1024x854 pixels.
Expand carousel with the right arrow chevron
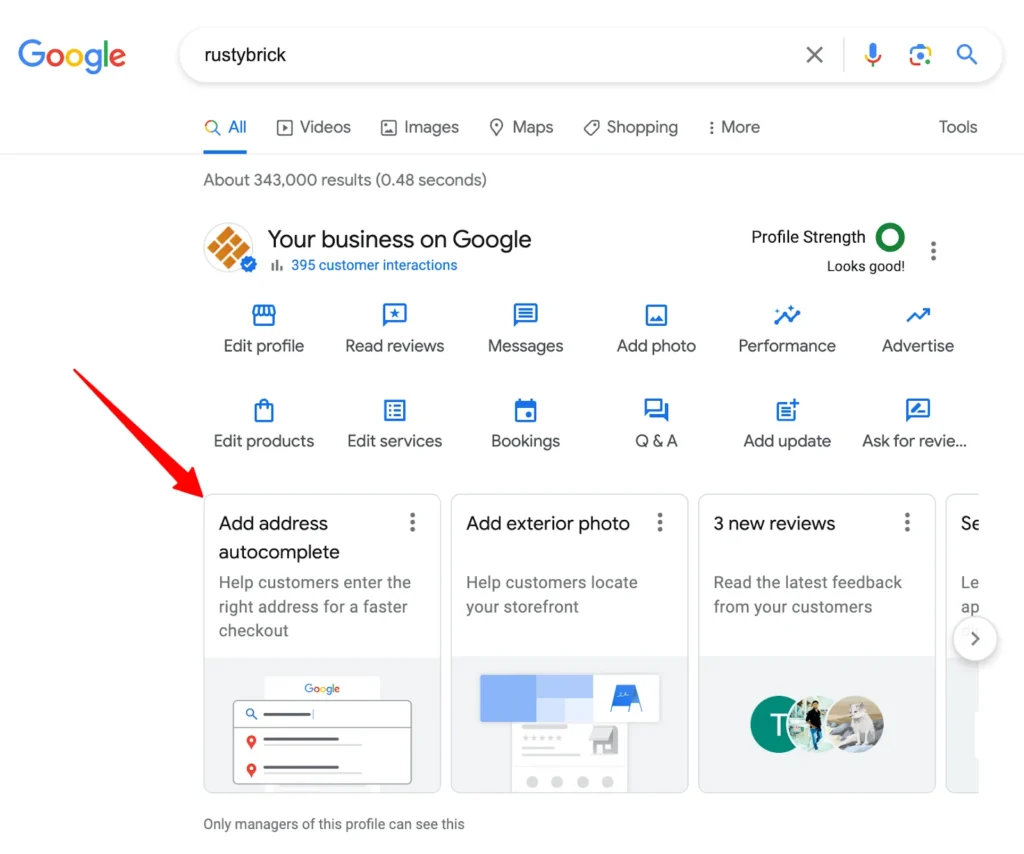pos(975,639)
